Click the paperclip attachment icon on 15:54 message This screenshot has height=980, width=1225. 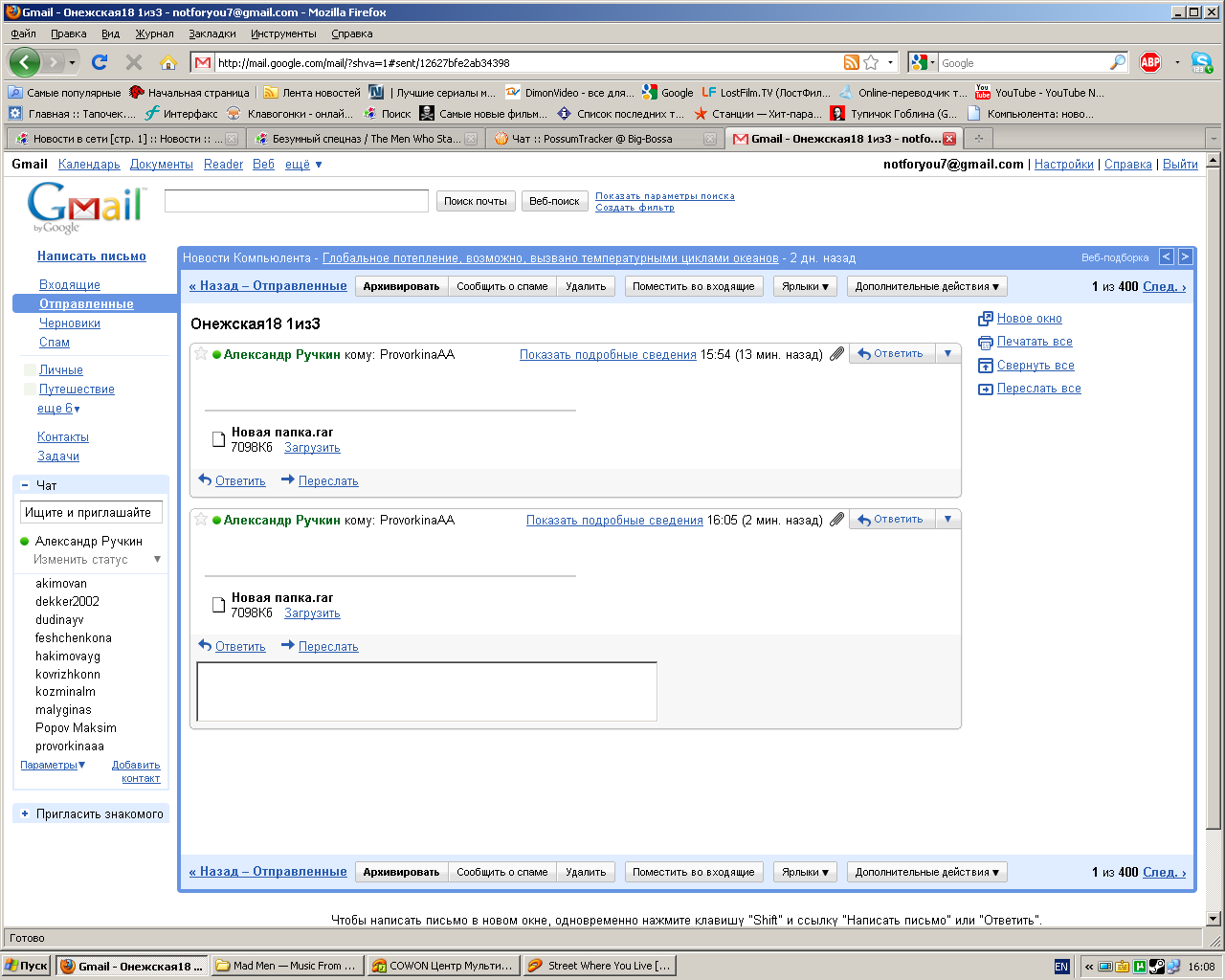(x=836, y=354)
